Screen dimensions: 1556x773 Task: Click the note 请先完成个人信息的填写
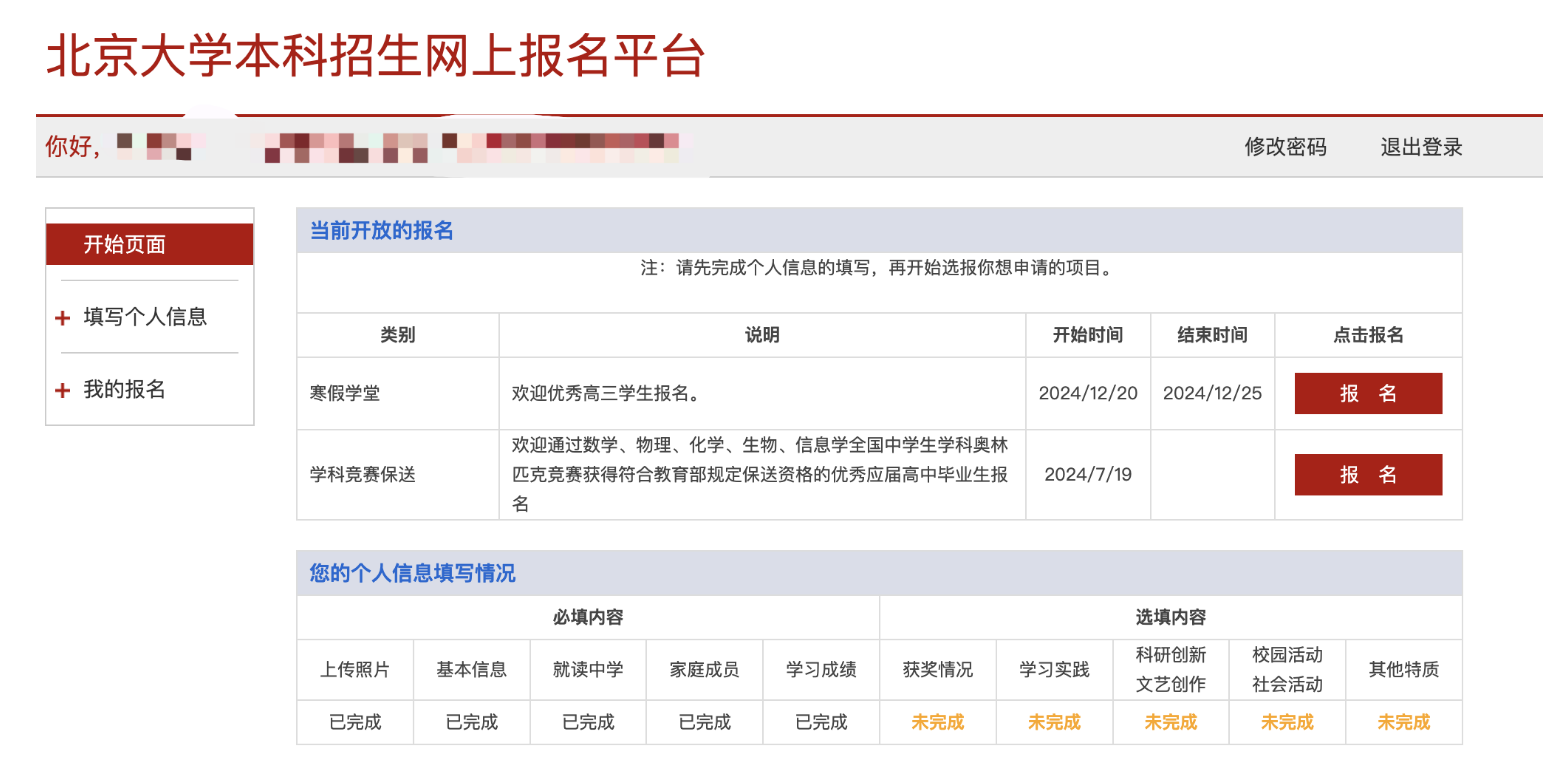click(878, 268)
